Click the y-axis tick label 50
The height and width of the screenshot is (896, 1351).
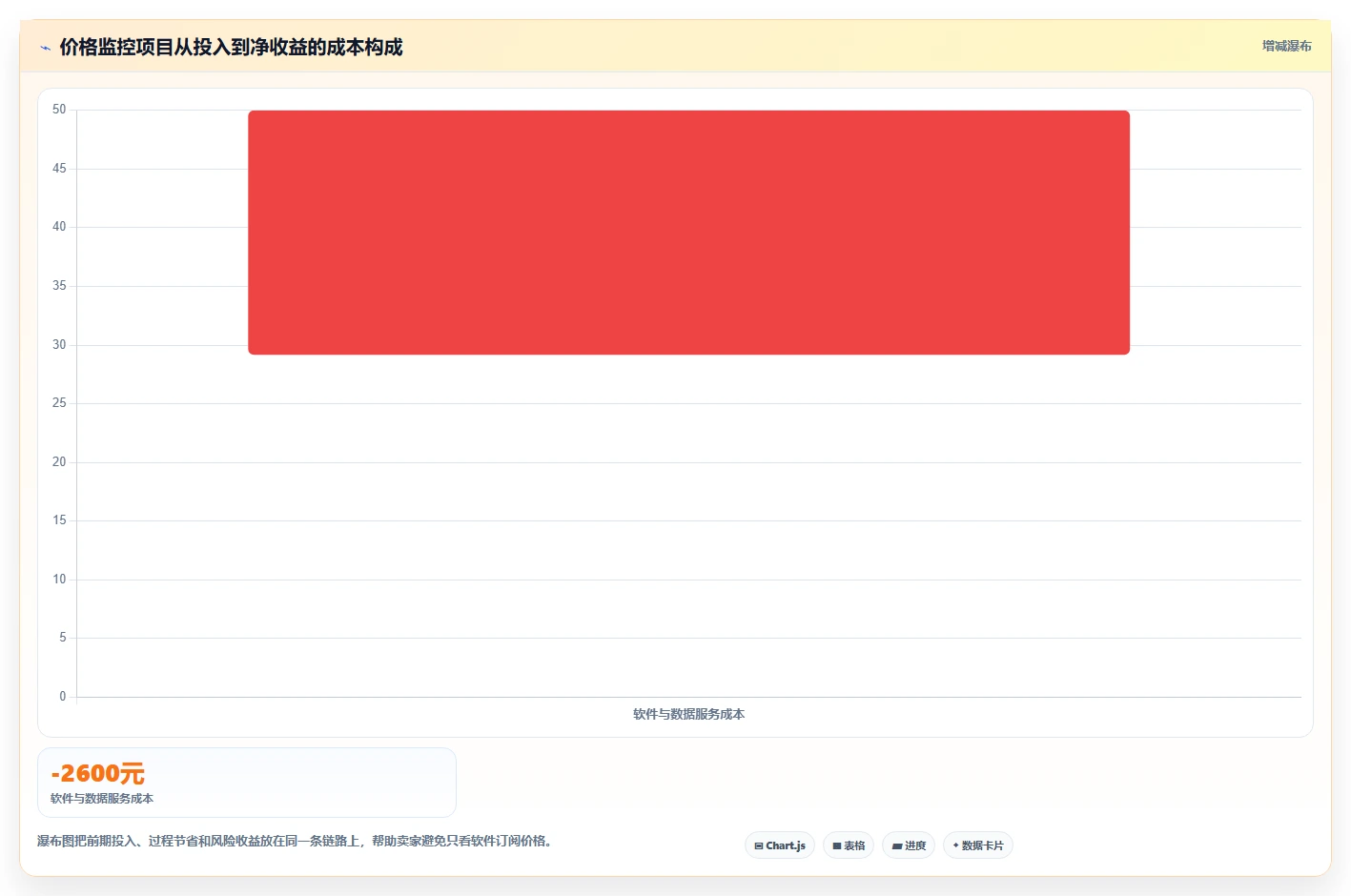[59, 110]
